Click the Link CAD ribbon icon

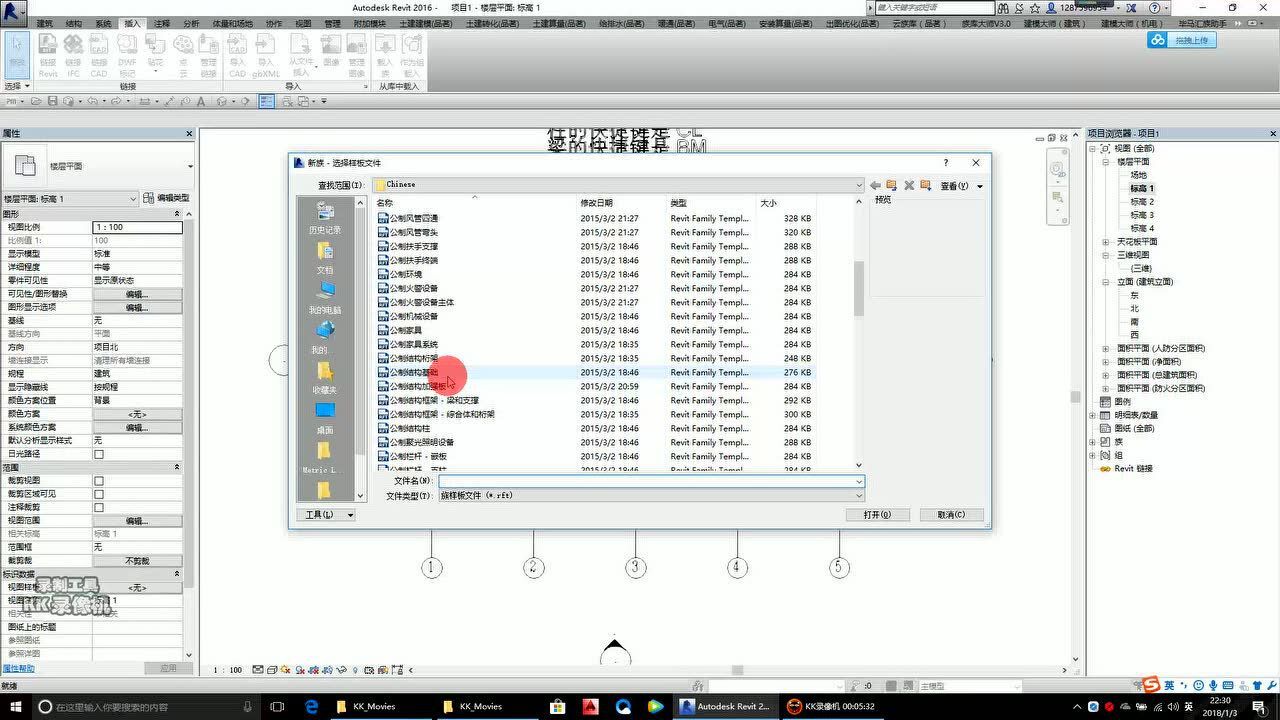pyautogui.click(x=99, y=53)
